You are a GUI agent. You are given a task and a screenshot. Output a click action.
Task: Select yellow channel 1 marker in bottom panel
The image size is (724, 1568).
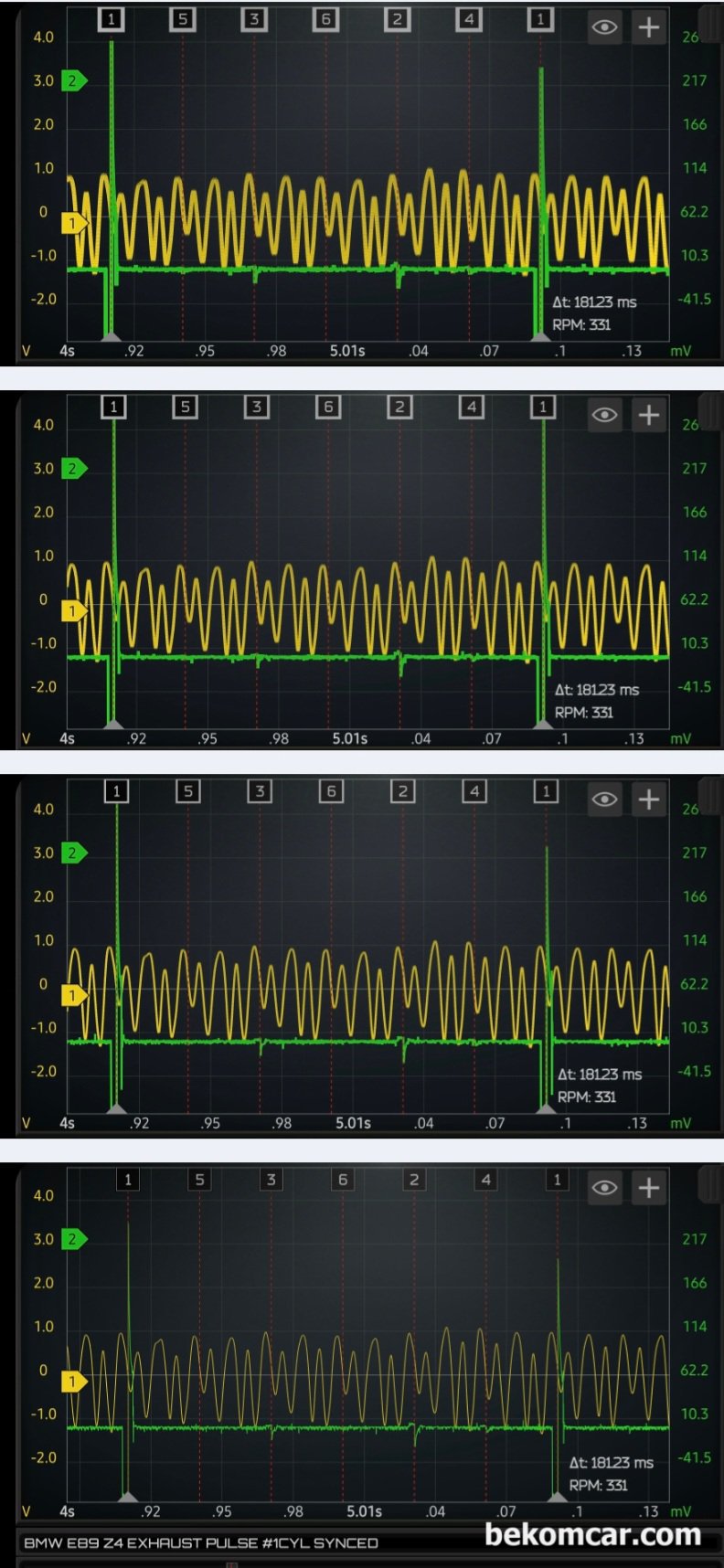[73, 1381]
